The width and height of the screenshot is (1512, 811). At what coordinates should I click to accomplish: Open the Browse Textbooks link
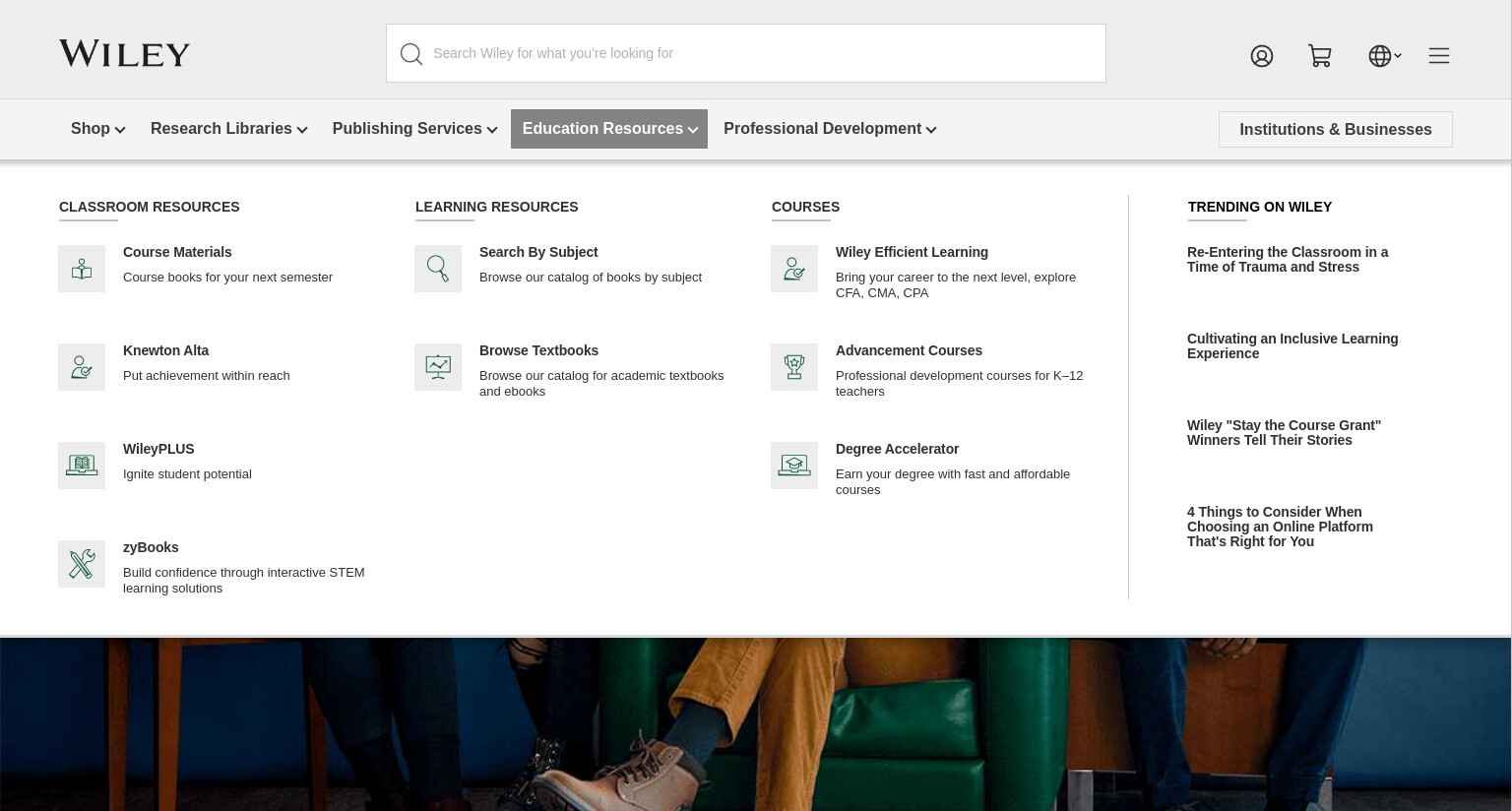click(x=538, y=350)
